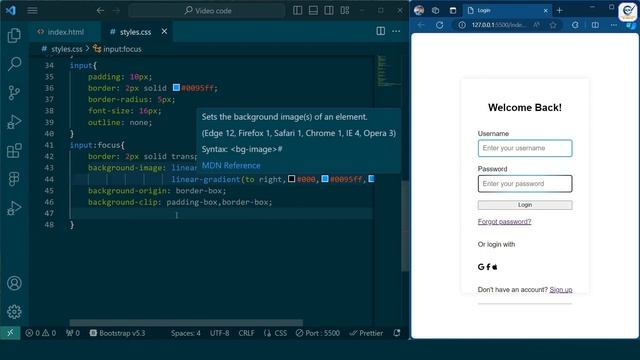
Task: Open the notifications bell in status bar
Action: coord(397,333)
